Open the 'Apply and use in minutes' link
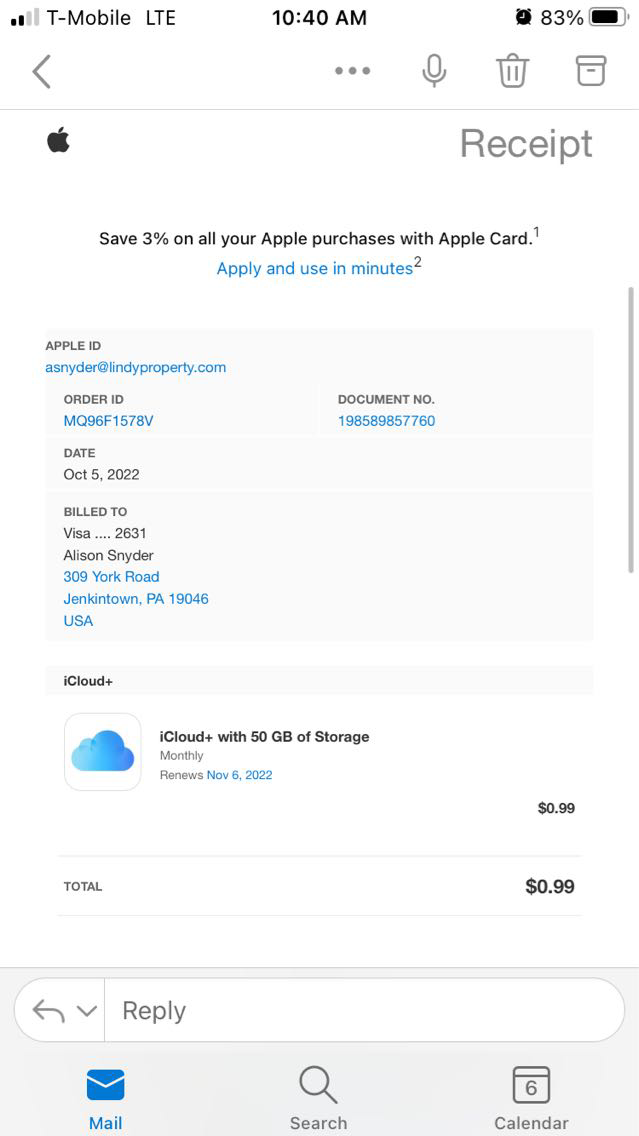 [x=315, y=268]
